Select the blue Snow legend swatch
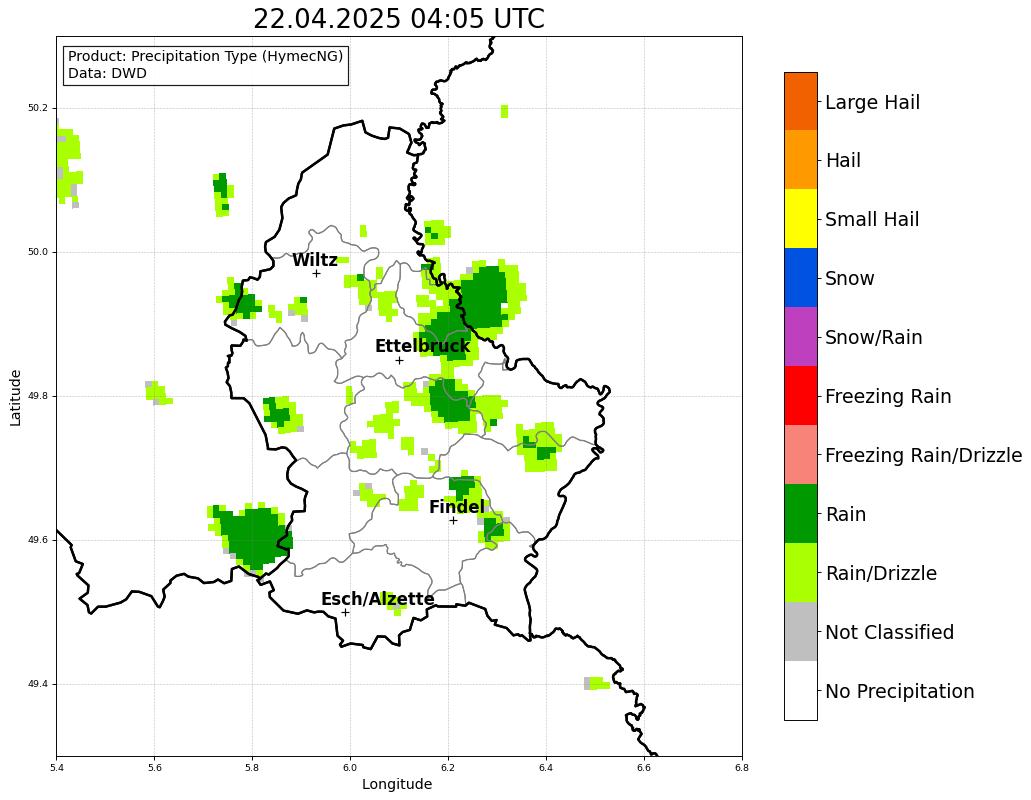 801,278
